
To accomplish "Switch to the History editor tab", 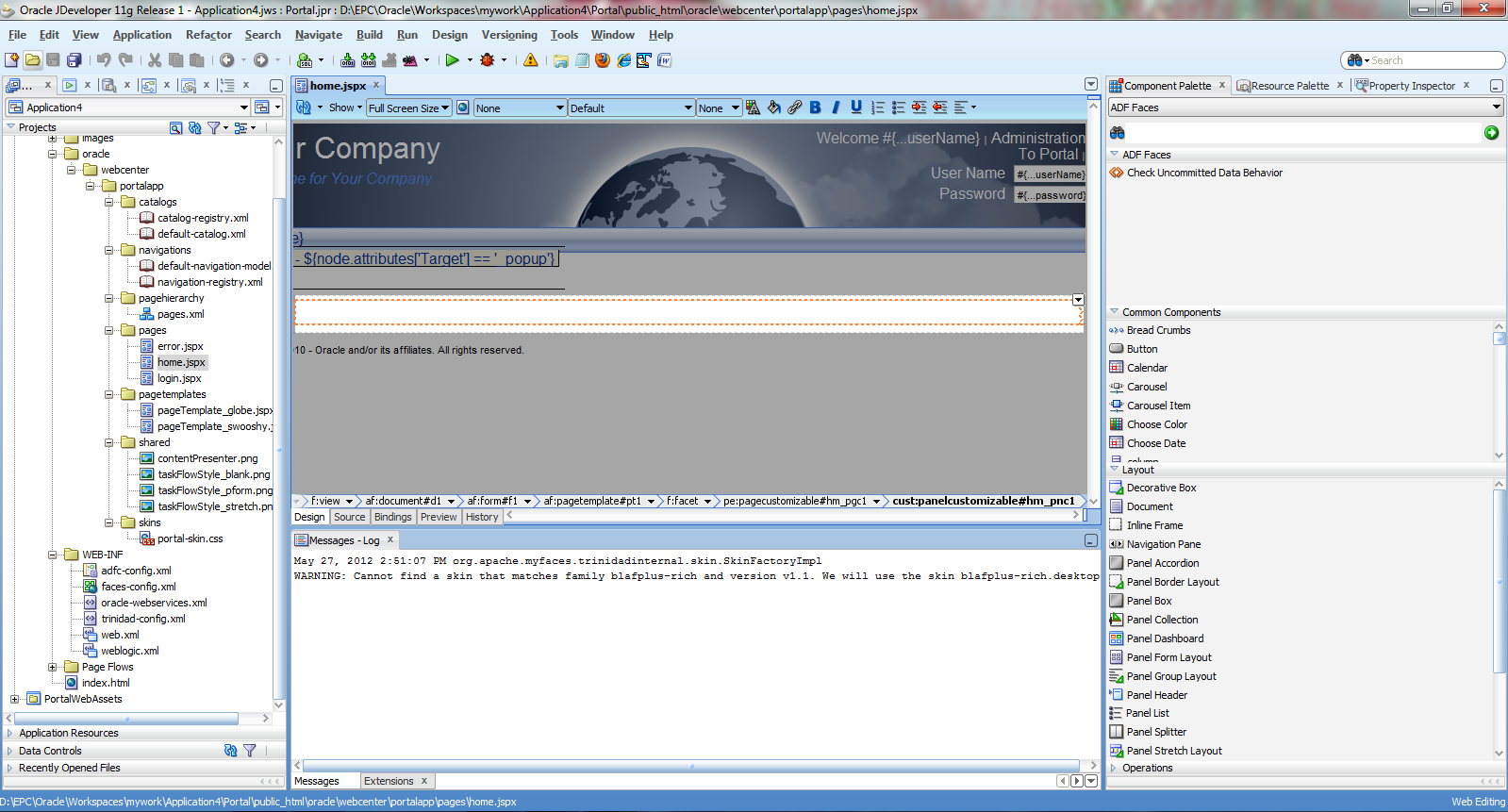I will (x=482, y=517).
